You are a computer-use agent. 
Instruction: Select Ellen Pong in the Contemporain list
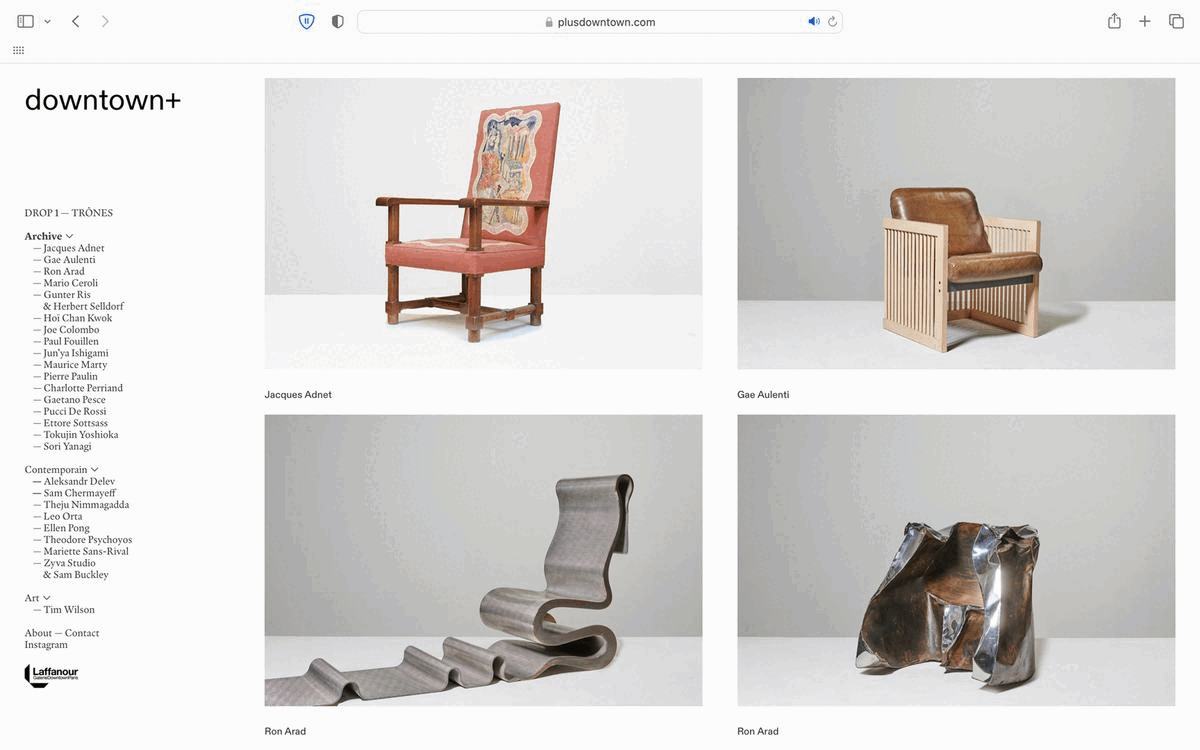(66, 528)
